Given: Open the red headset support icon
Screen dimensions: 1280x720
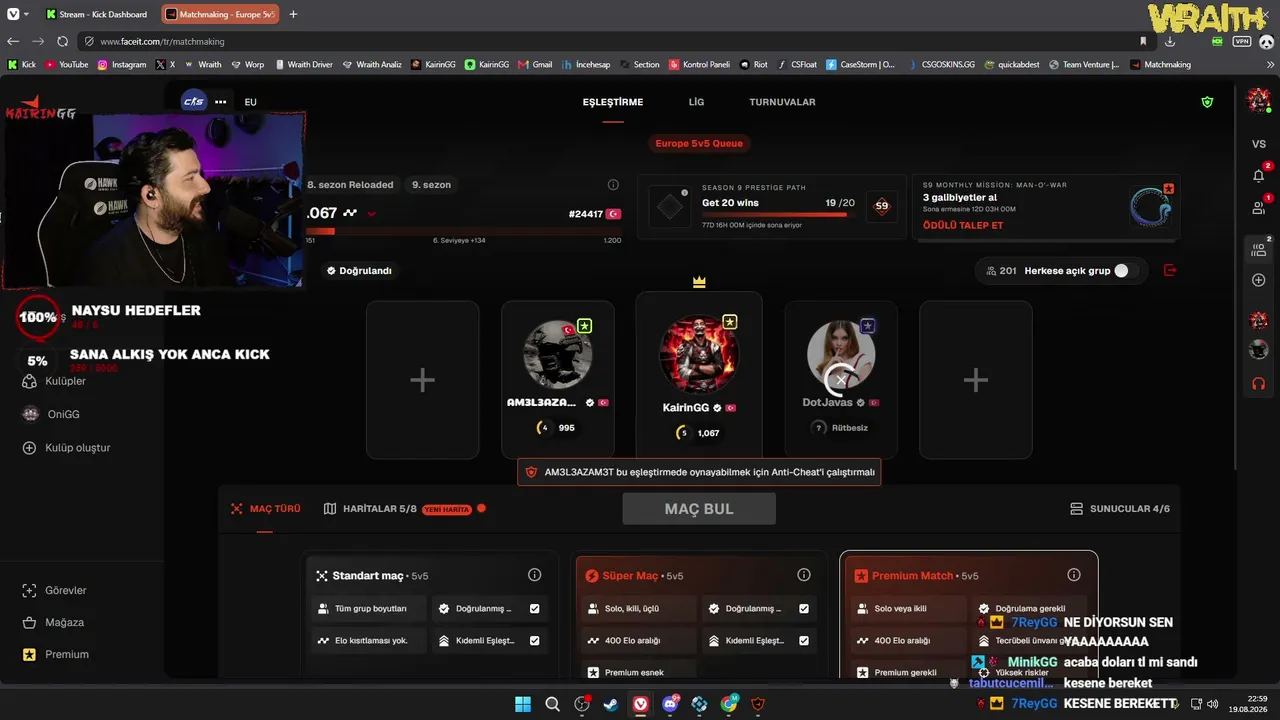Looking at the screenshot, I should pyautogui.click(x=1258, y=383).
